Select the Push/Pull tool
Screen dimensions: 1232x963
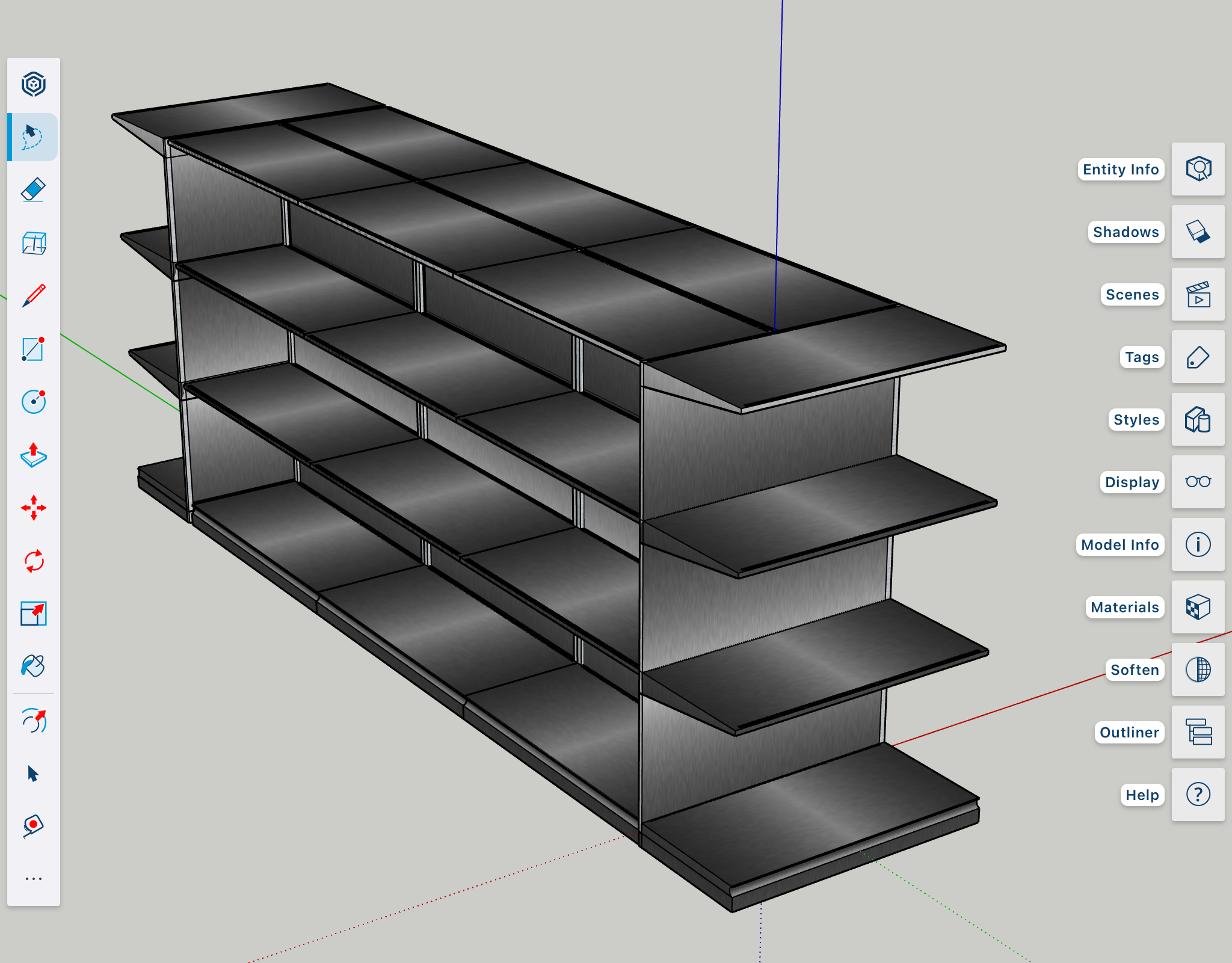33,455
